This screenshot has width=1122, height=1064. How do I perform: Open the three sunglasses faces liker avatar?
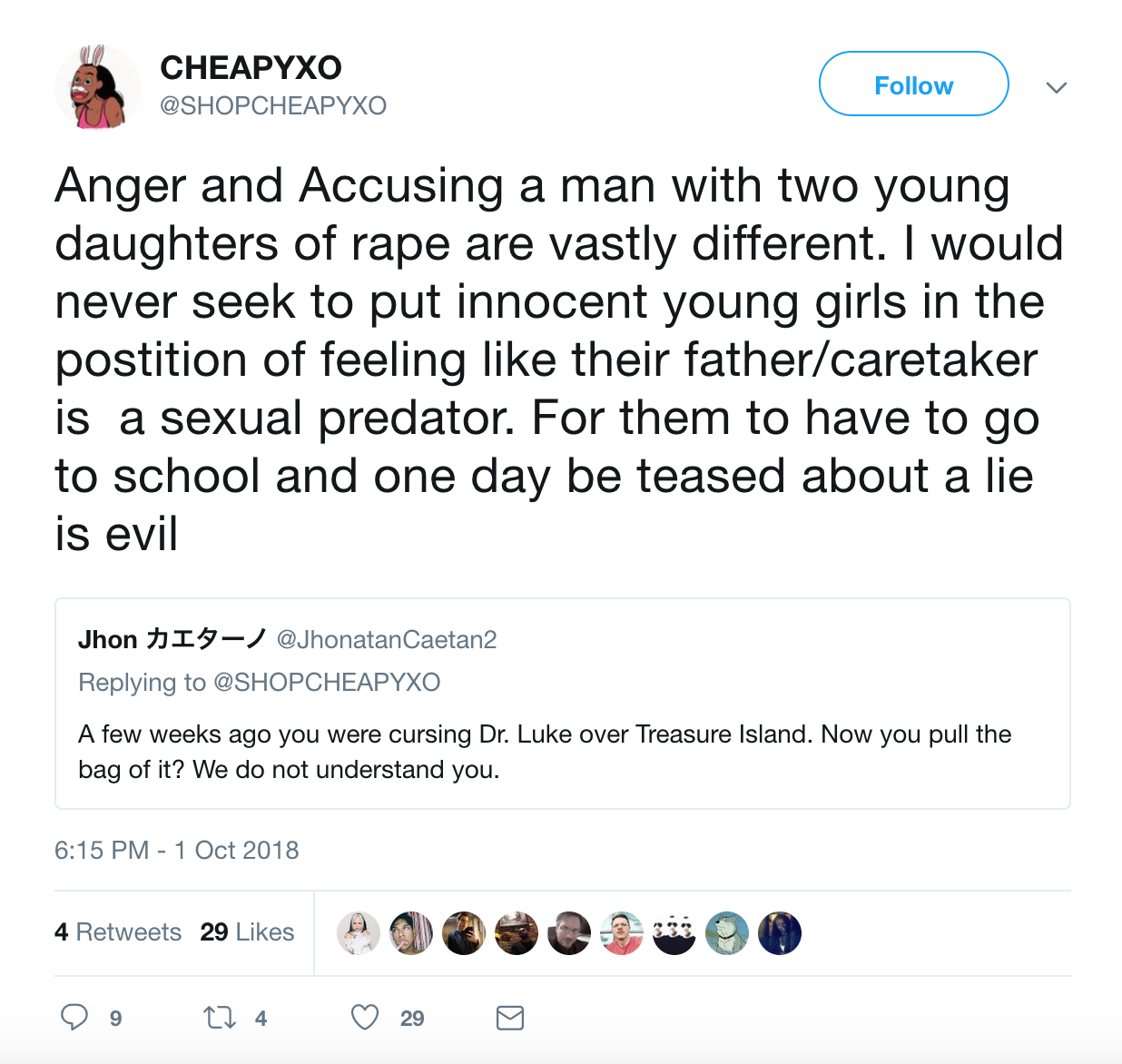pos(674,933)
